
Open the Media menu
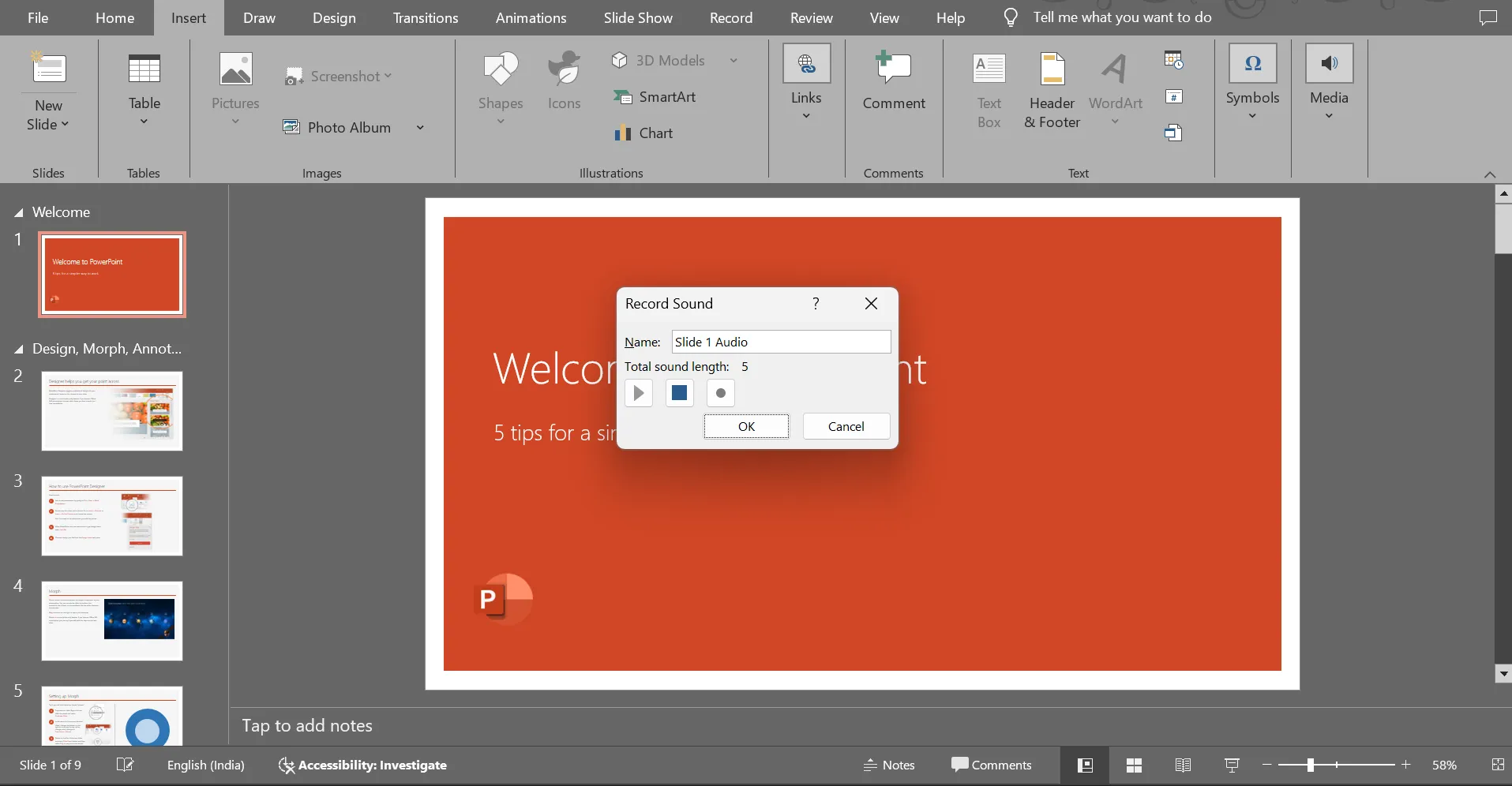(1329, 82)
